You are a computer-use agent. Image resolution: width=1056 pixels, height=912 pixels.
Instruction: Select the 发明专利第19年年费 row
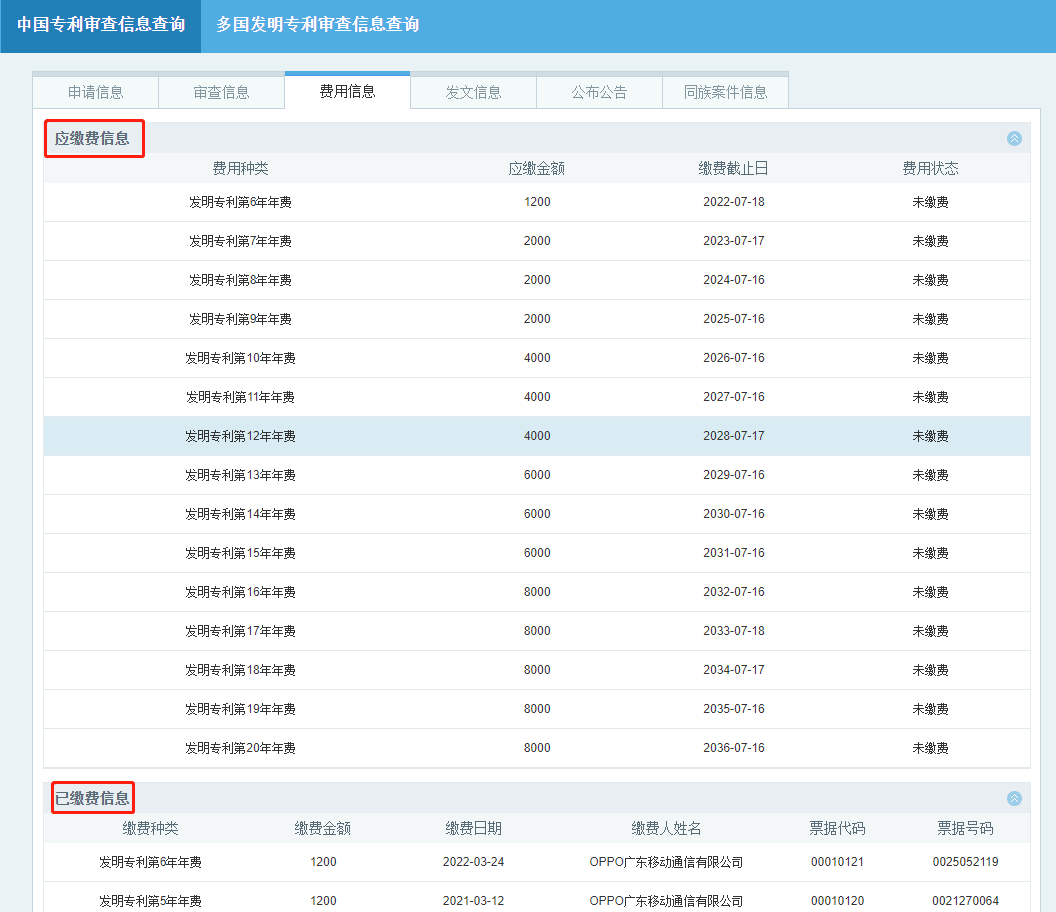(x=537, y=710)
